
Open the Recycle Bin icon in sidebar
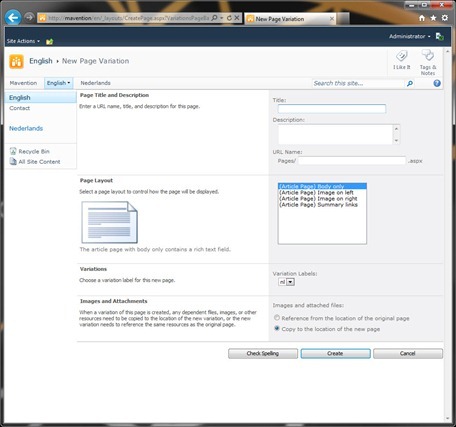(x=13, y=151)
